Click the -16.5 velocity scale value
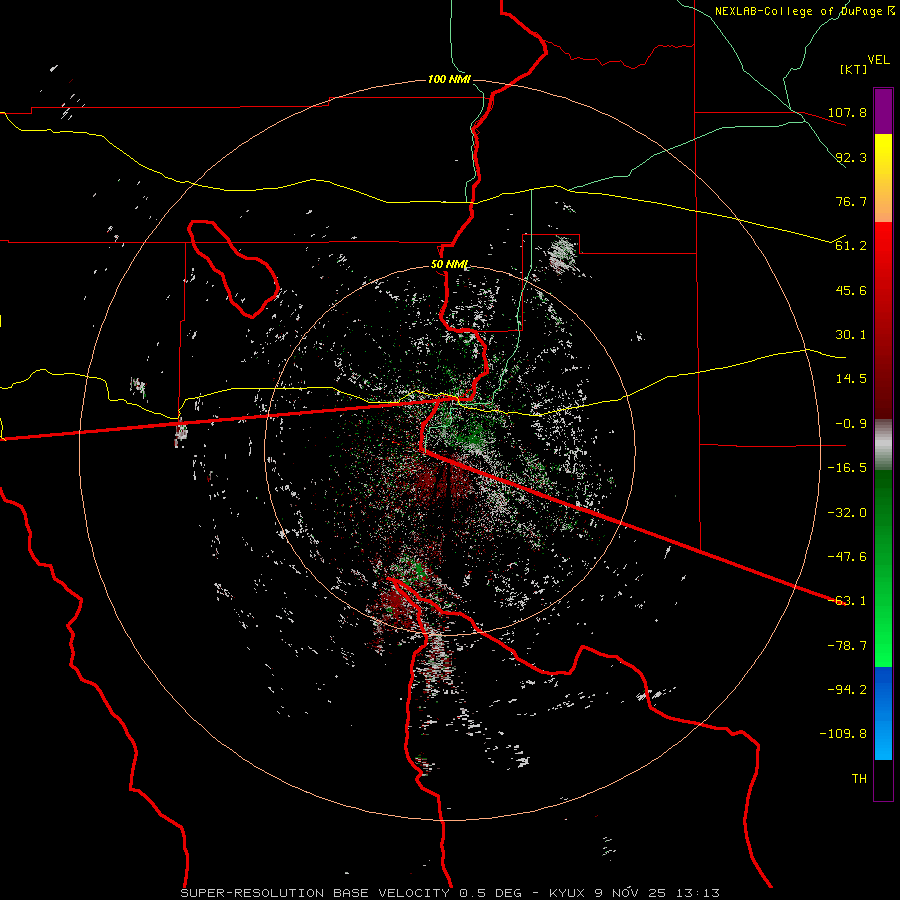 click(x=847, y=468)
